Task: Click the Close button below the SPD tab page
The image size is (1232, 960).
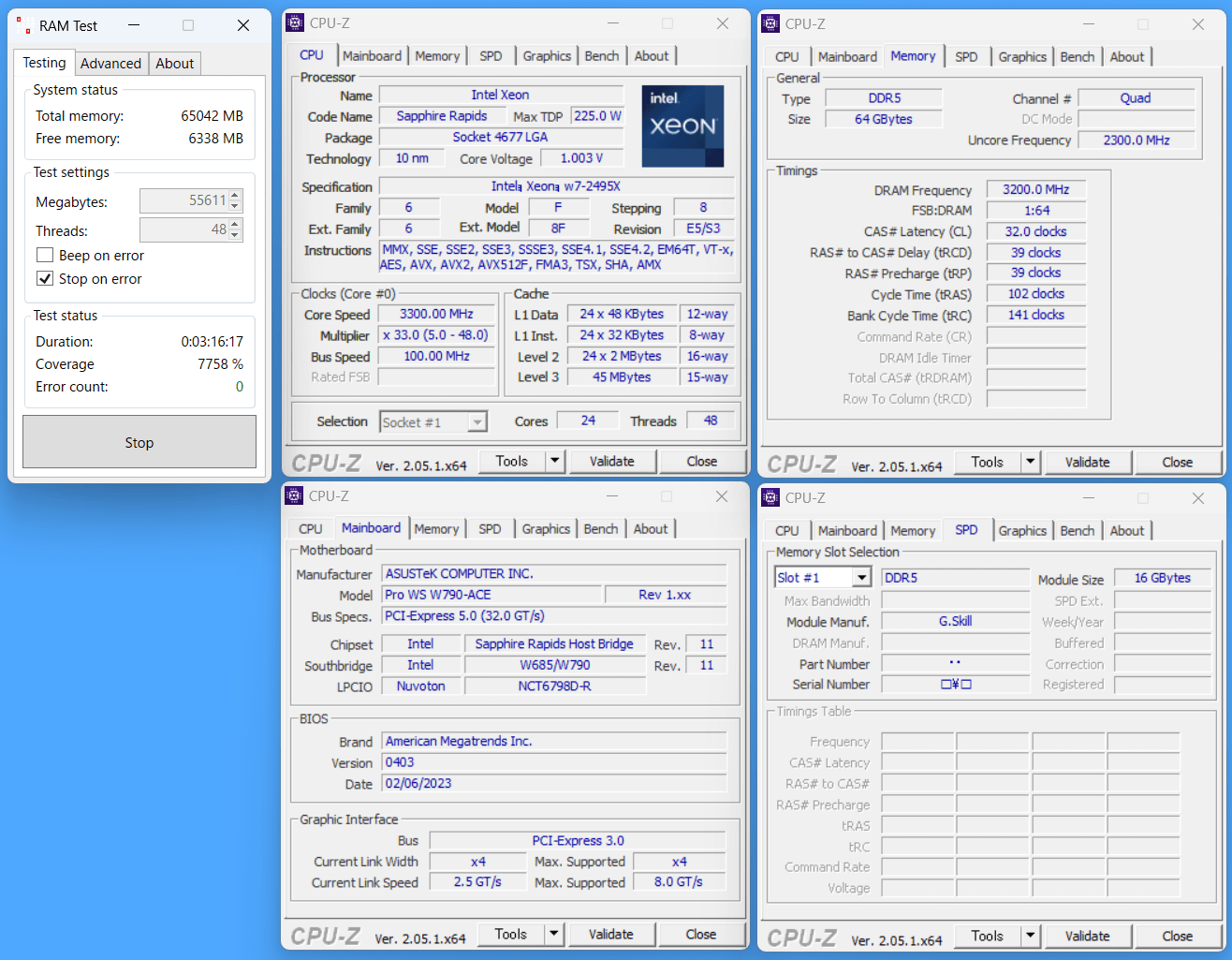Action: (1178, 936)
